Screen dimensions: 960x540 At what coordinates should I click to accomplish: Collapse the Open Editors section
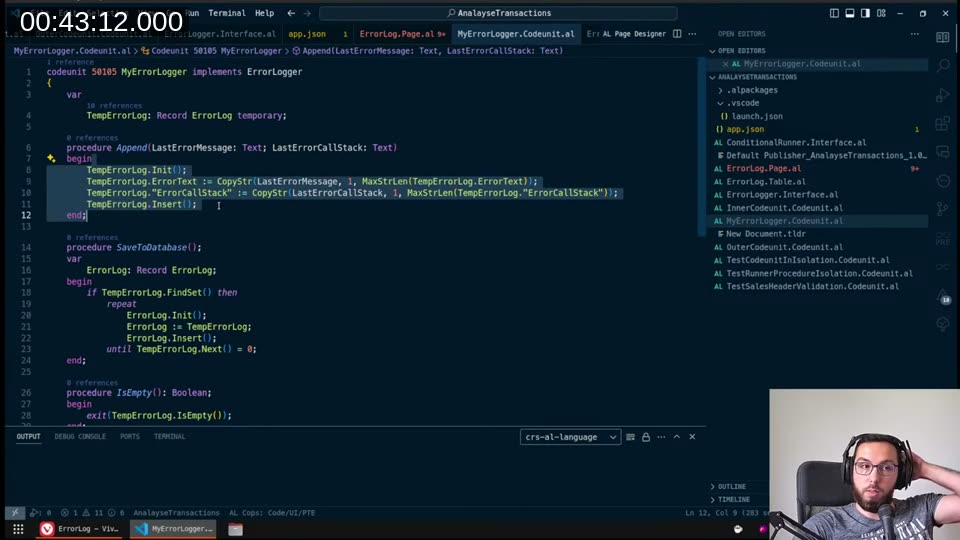coord(741,51)
